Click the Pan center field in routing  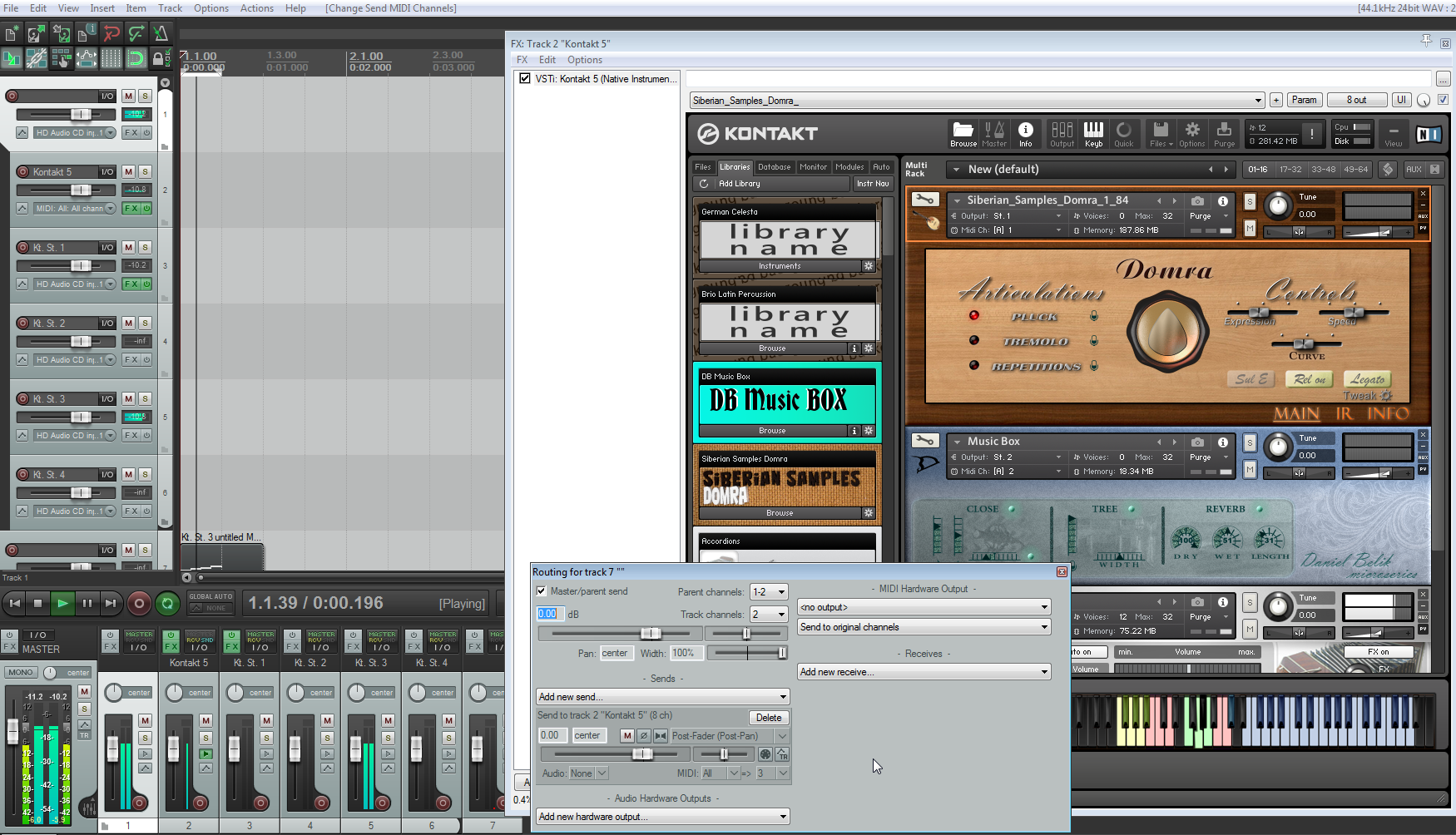pyautogui.click(x=617, y=654)
